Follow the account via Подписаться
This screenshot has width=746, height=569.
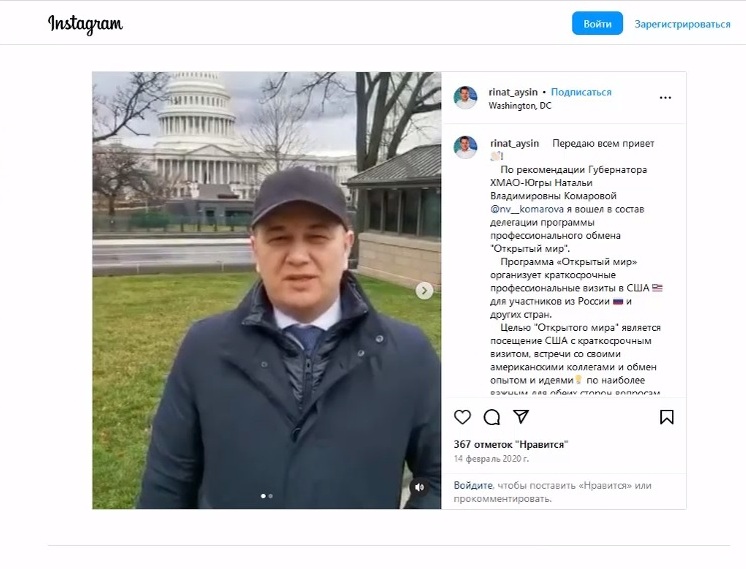(x=581, y=92)
